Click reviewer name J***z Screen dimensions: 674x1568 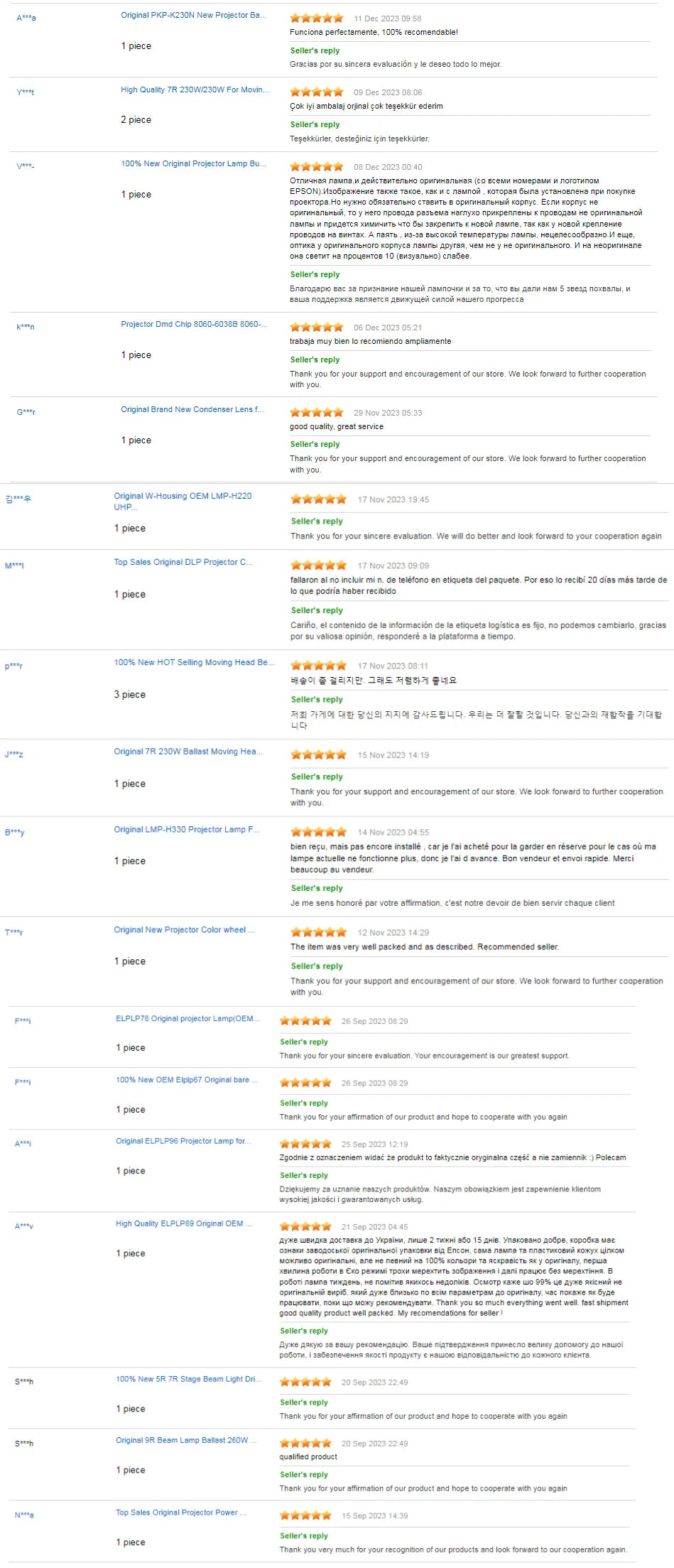pos(14,754)
